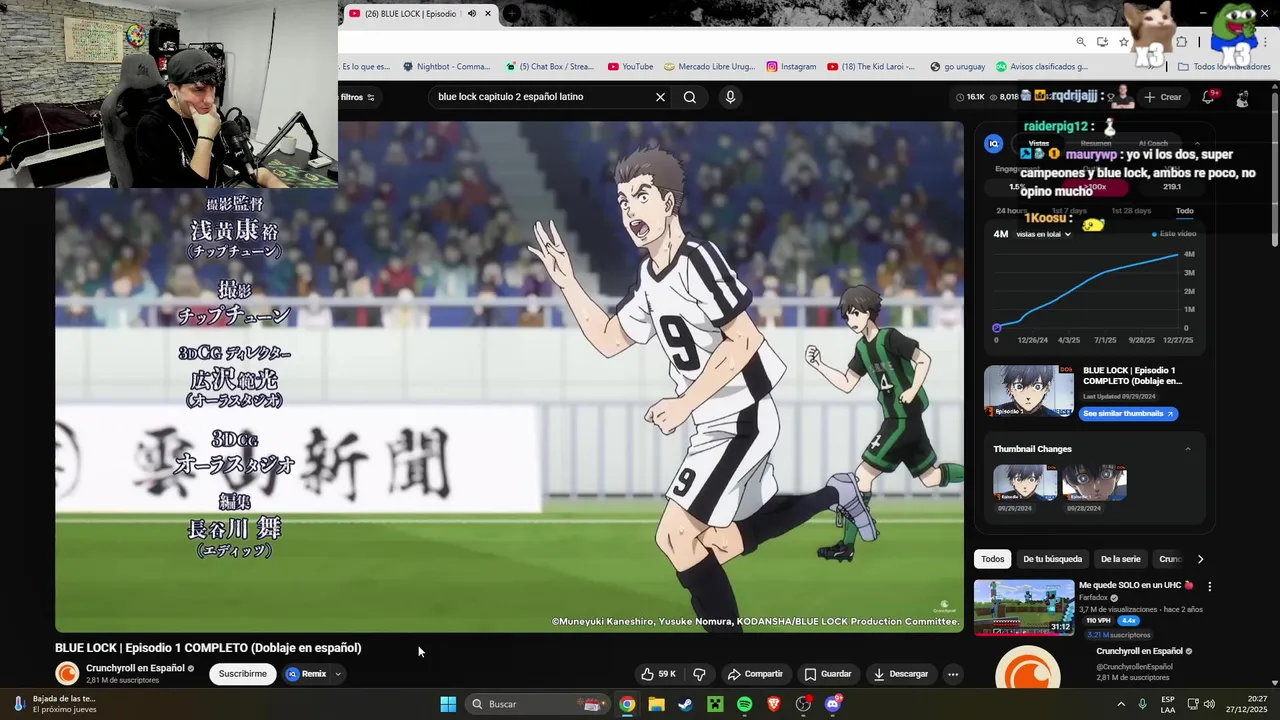Open the vistas en total dropdown
This screenshot has height=720, width=1280.
pyautogui.click(x=1043, y=234)
